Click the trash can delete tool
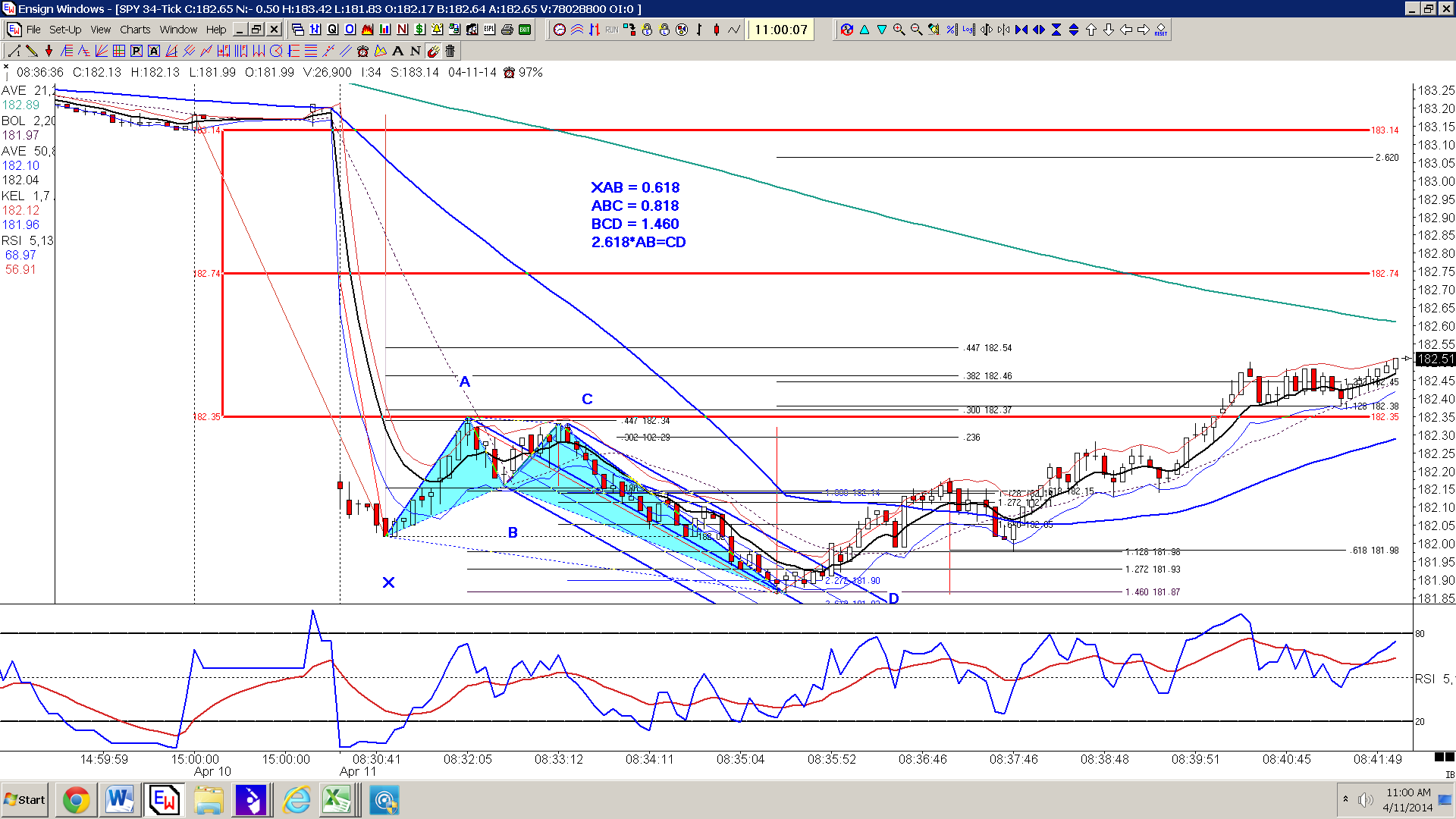Screen dimensions: 1456x819 click(450, 51)
